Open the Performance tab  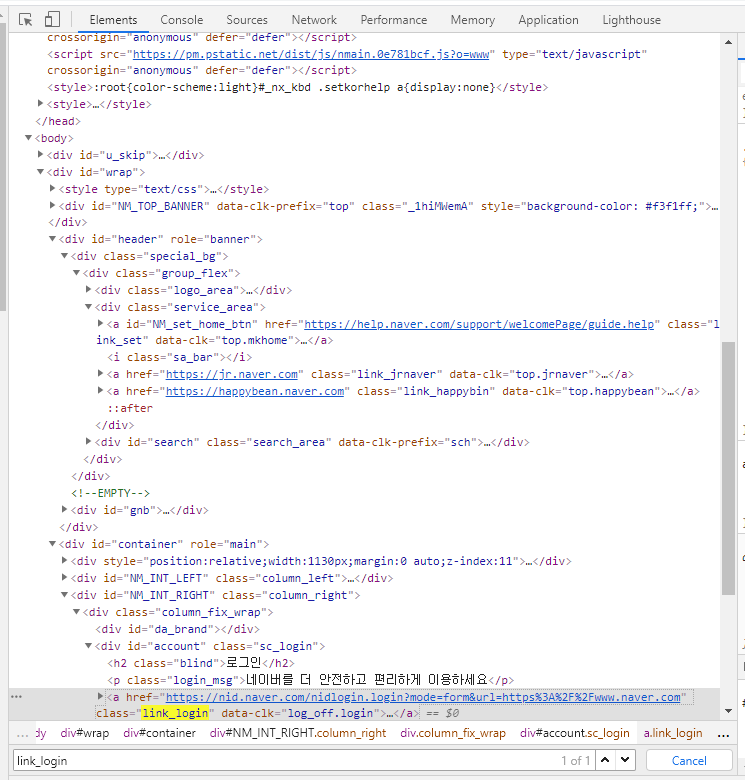point(393,20)
